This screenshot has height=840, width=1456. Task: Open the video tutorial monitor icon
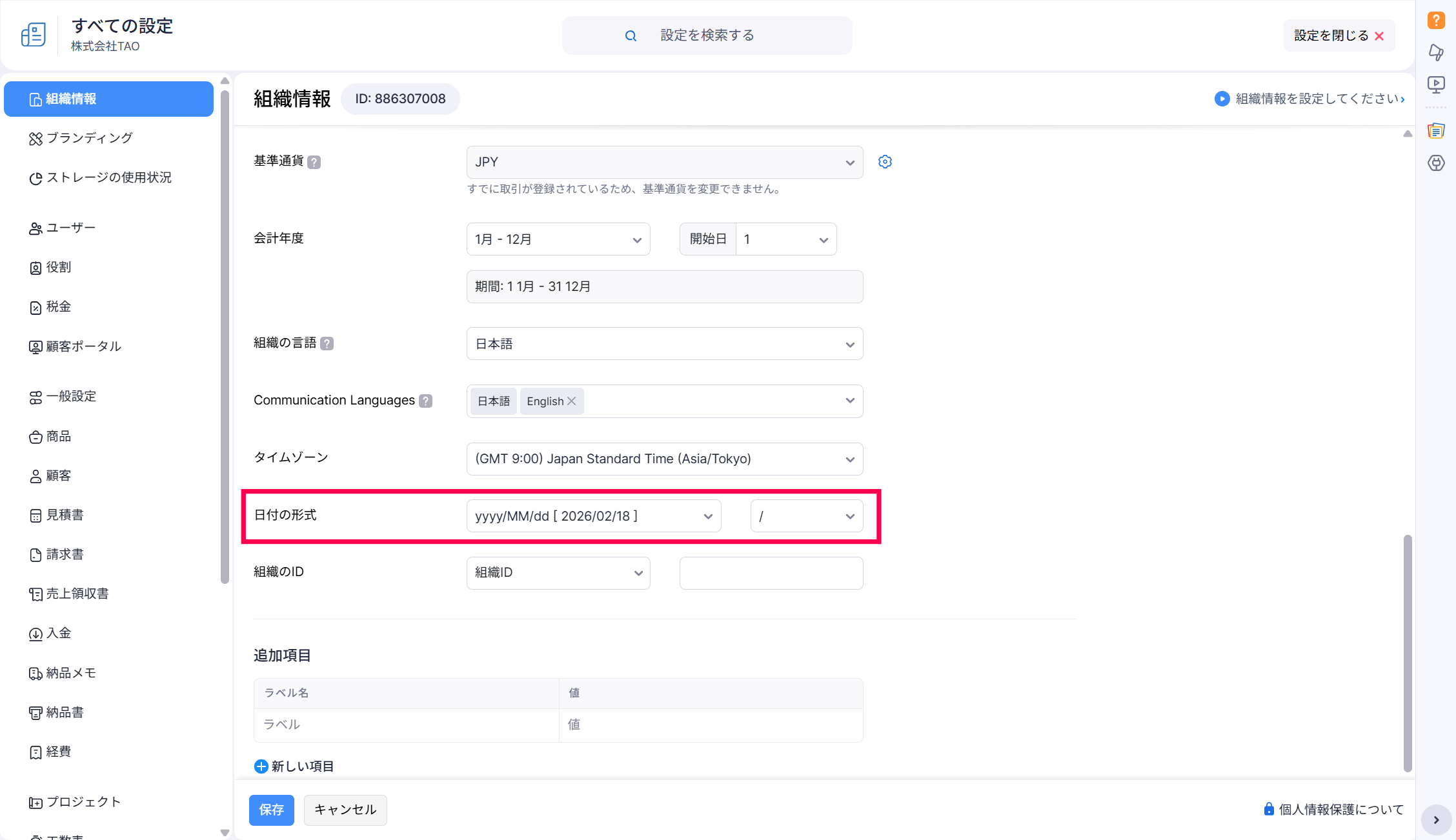pos(1435,85)
